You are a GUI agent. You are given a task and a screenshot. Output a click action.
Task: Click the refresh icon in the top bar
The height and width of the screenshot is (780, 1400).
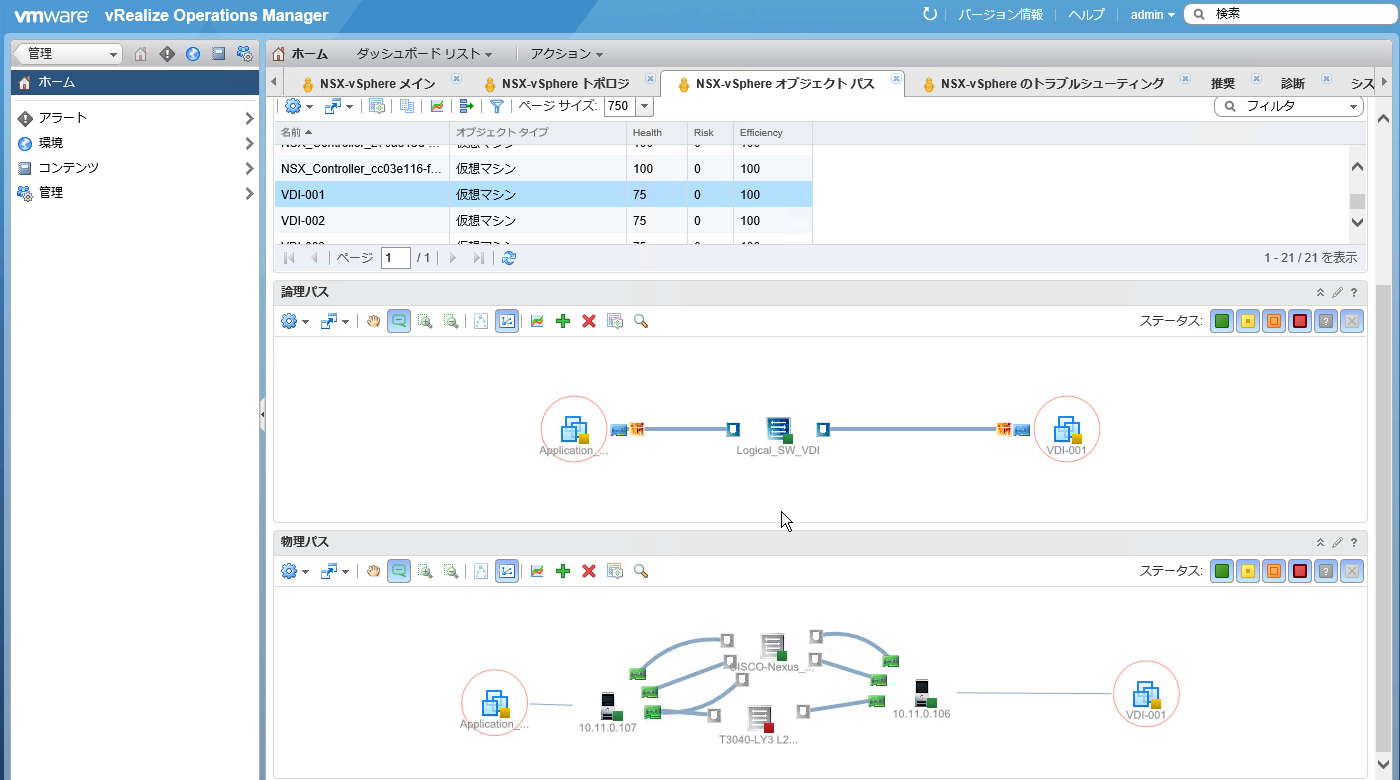point(930,14)
